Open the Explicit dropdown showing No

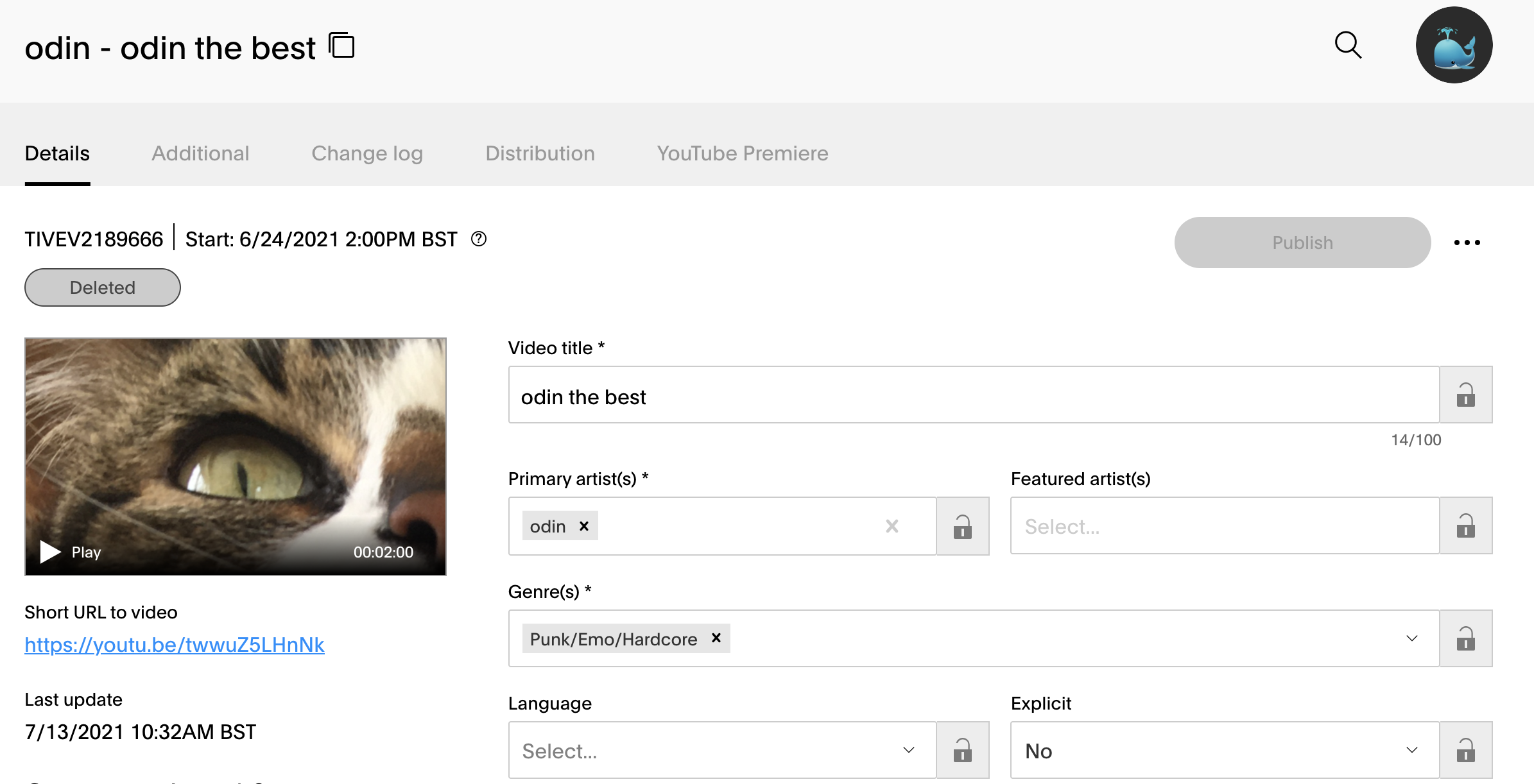tap(1225, 750)
